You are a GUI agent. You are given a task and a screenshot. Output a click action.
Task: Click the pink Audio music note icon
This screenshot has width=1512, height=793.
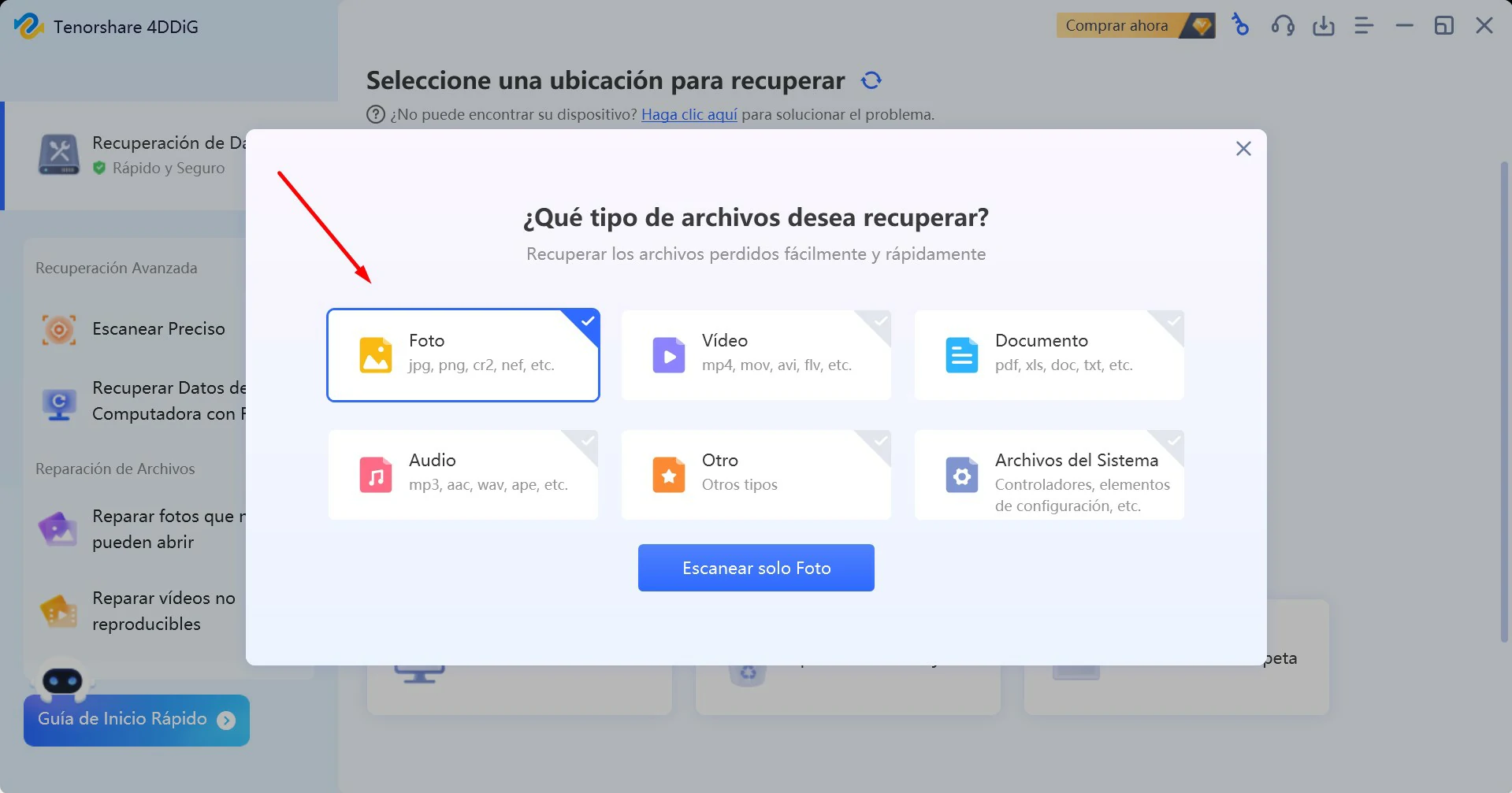pyautogui.click(x=376, y=475)
